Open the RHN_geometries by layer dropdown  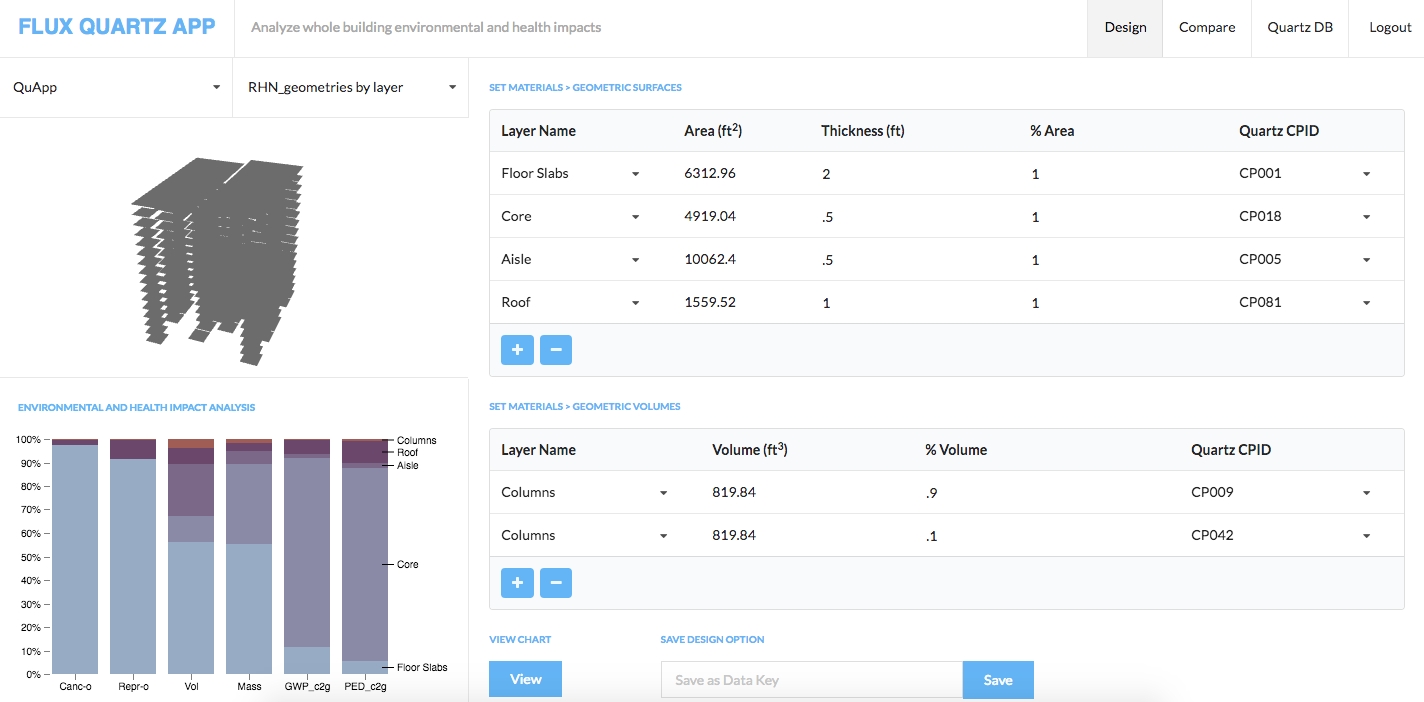click(x=351, y=87)
